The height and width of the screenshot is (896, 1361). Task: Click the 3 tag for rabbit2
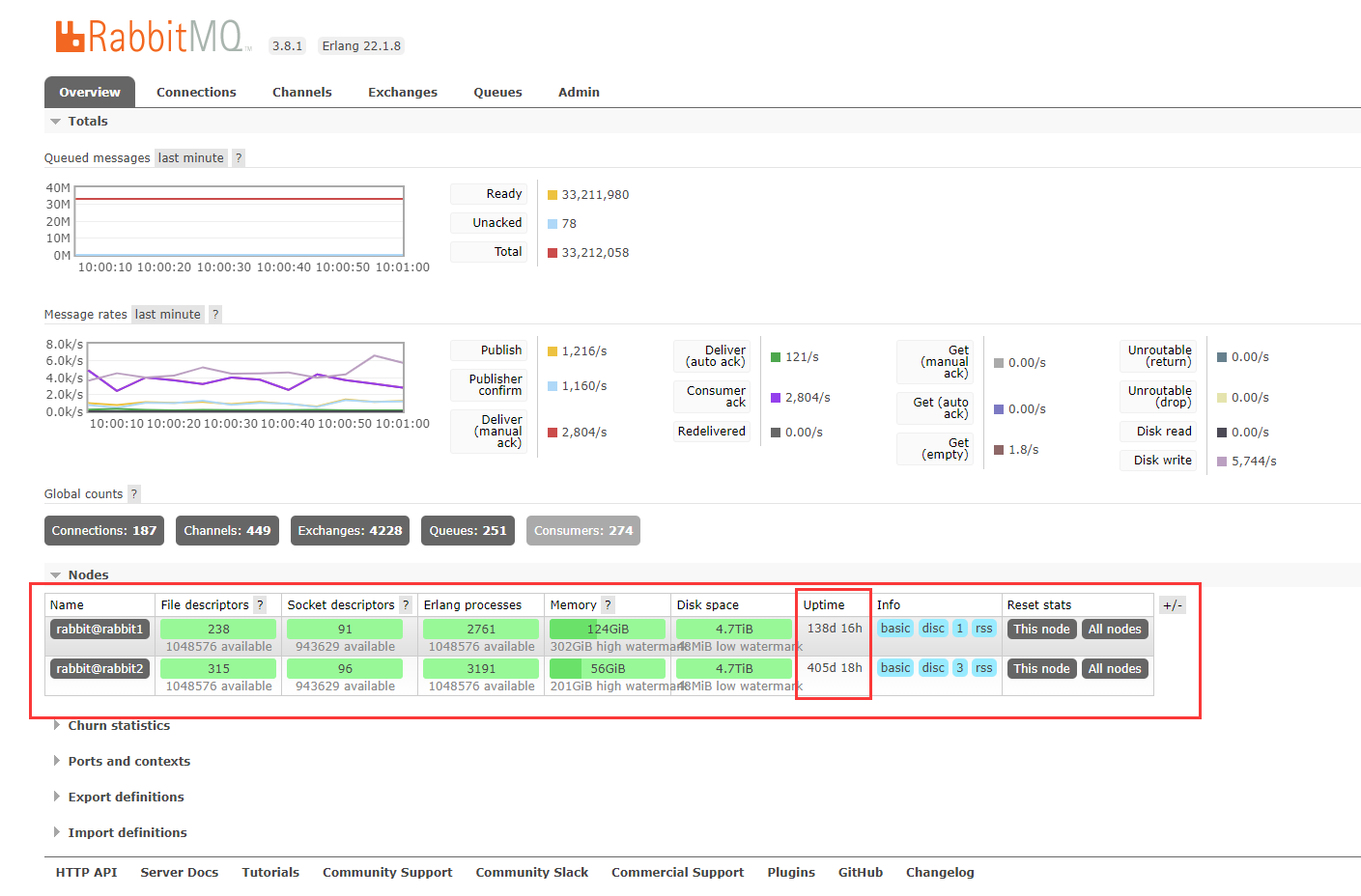(959, 668)
